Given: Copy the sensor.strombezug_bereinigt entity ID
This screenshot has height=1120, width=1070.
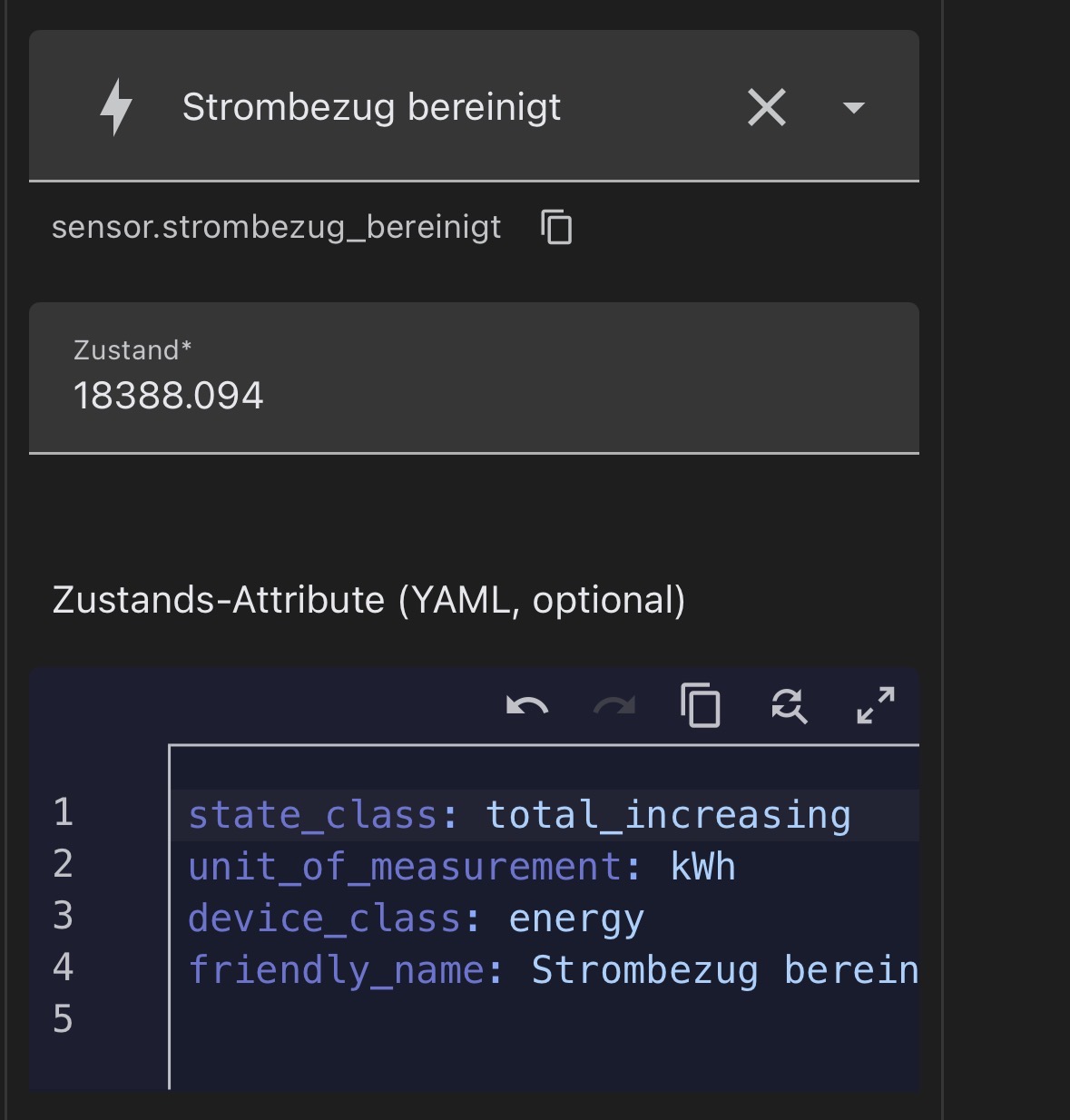Looking at the screenshot, I should tap(556, 227).
